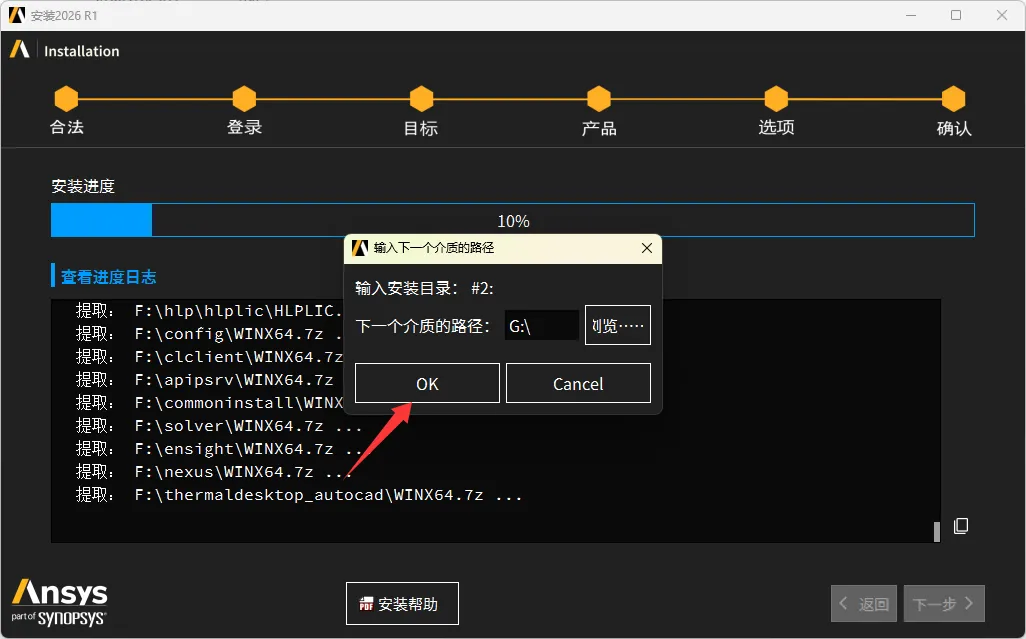Viewport: 1026px width, 639px height.
Task: Select log line F:\config\WINX64.7z
Action: (209, 334)
